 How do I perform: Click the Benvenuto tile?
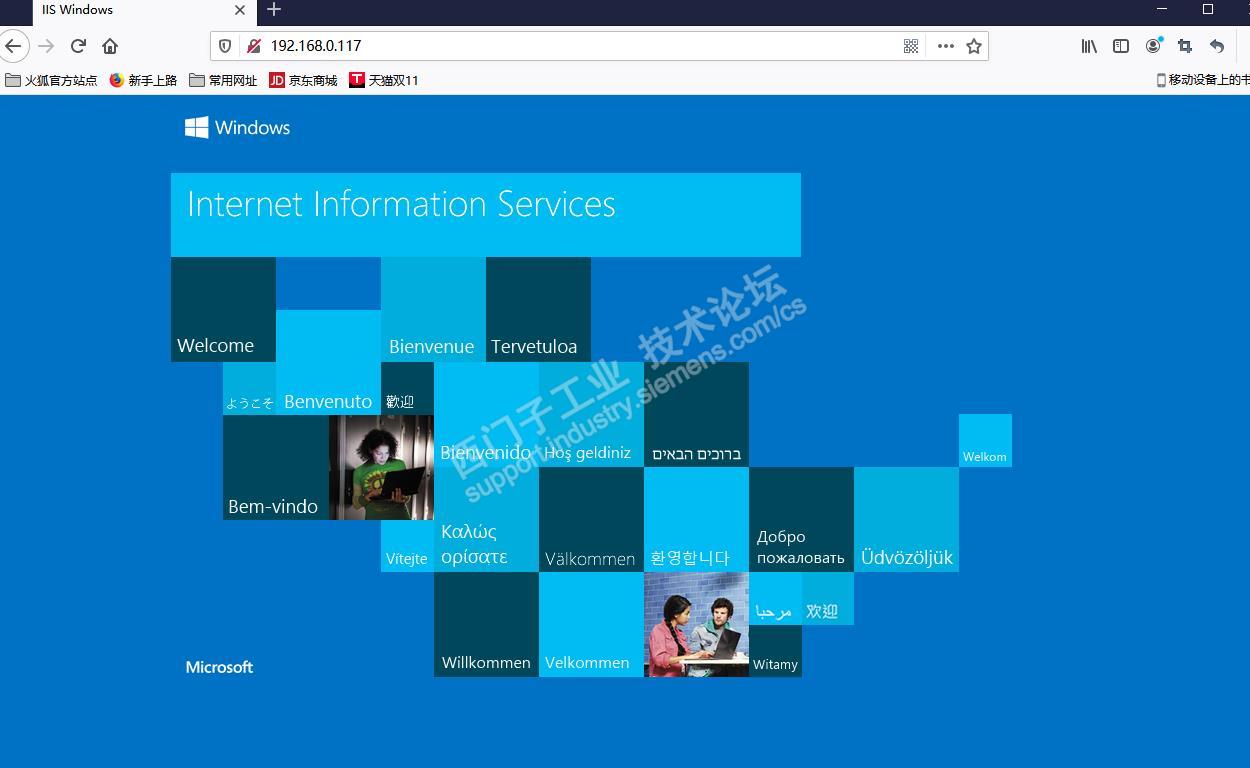point(328,363)
